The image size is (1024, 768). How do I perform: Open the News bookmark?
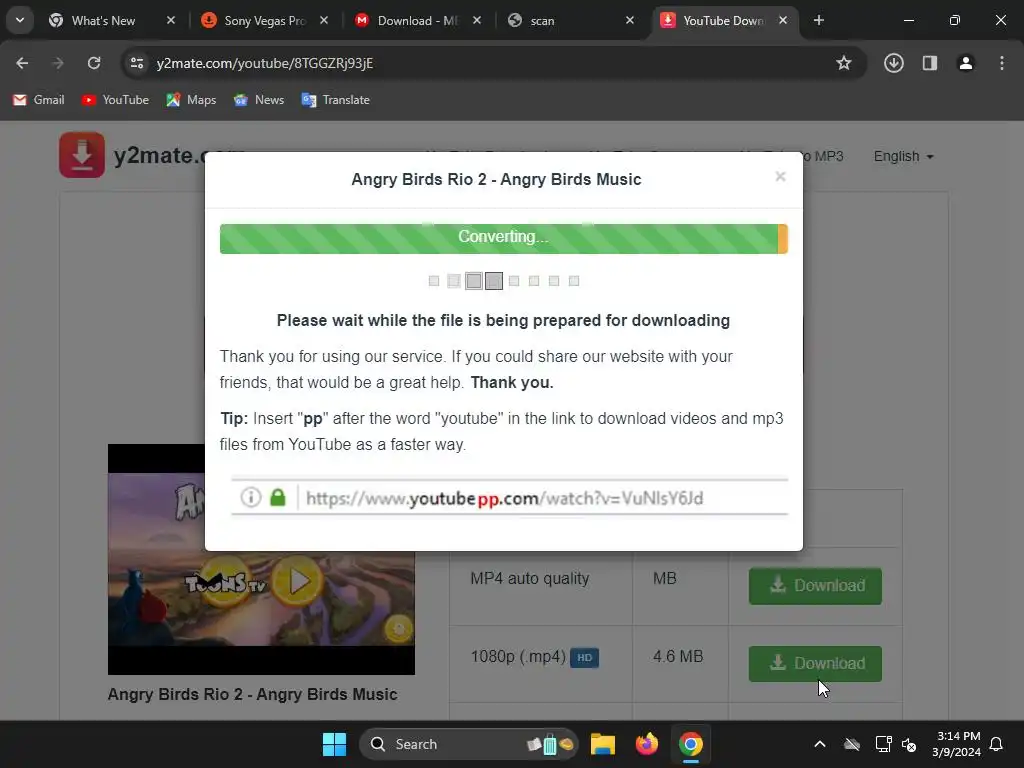click(x=259, y=100)
